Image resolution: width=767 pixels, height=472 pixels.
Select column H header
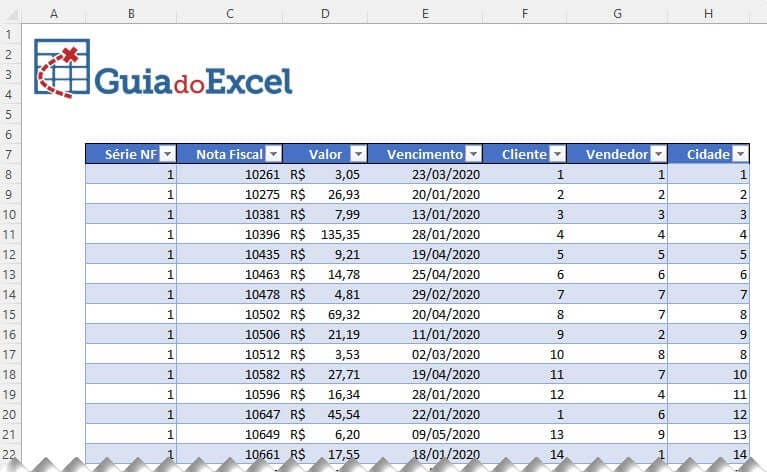(708, 14)
